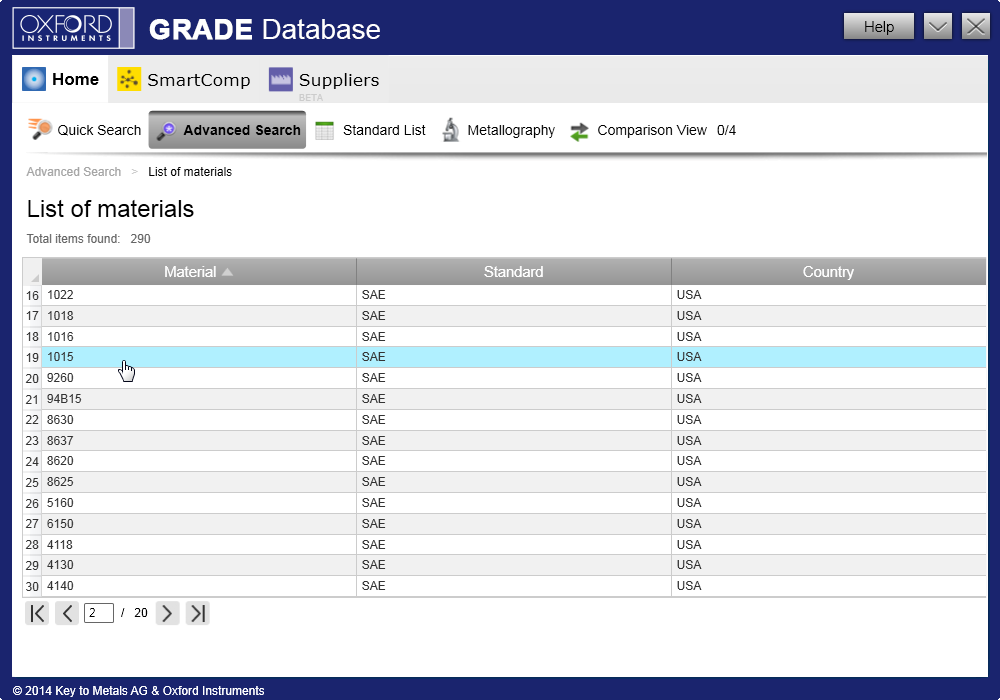Click the Material column sort arrow
1000x700 pixels.
point(227,272)
